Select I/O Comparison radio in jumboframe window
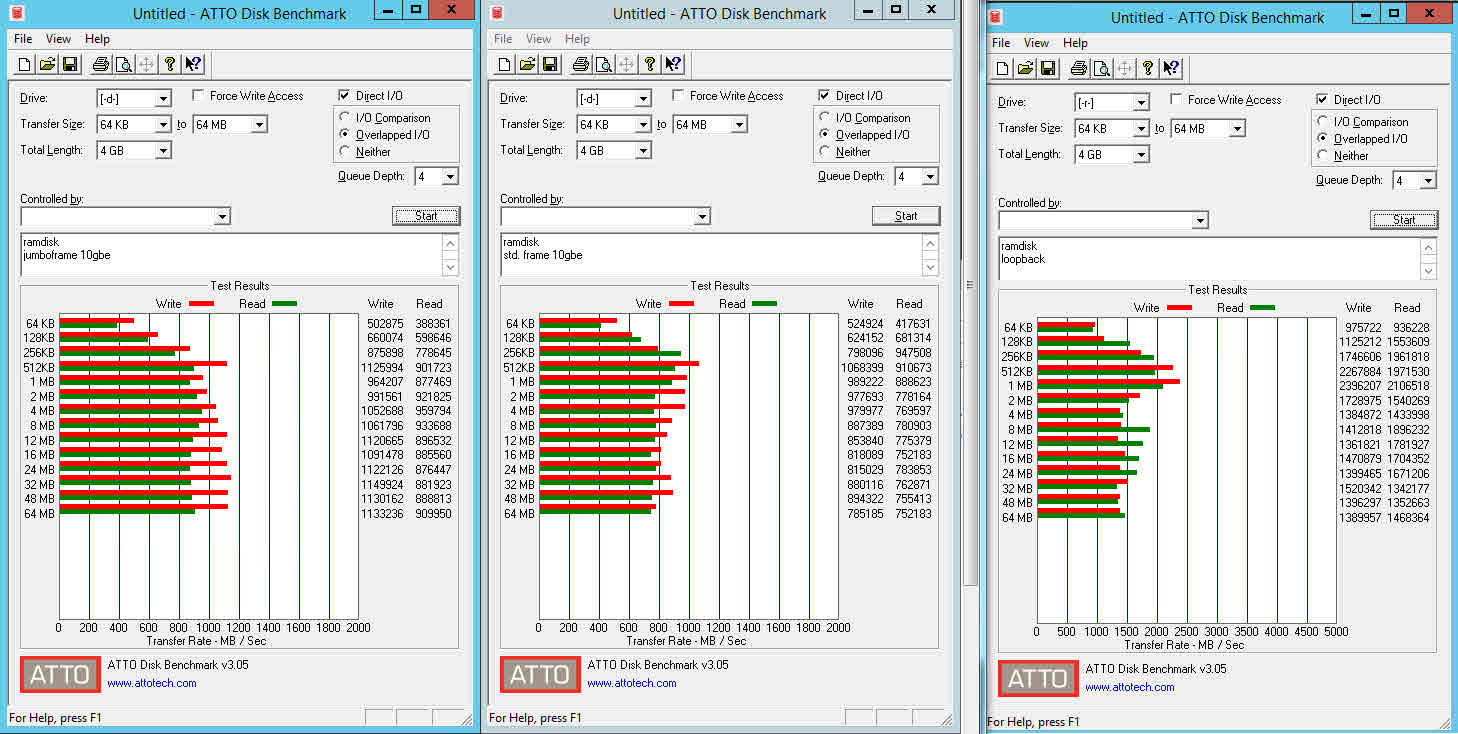The image size is (1458, 734). (346, 118)
